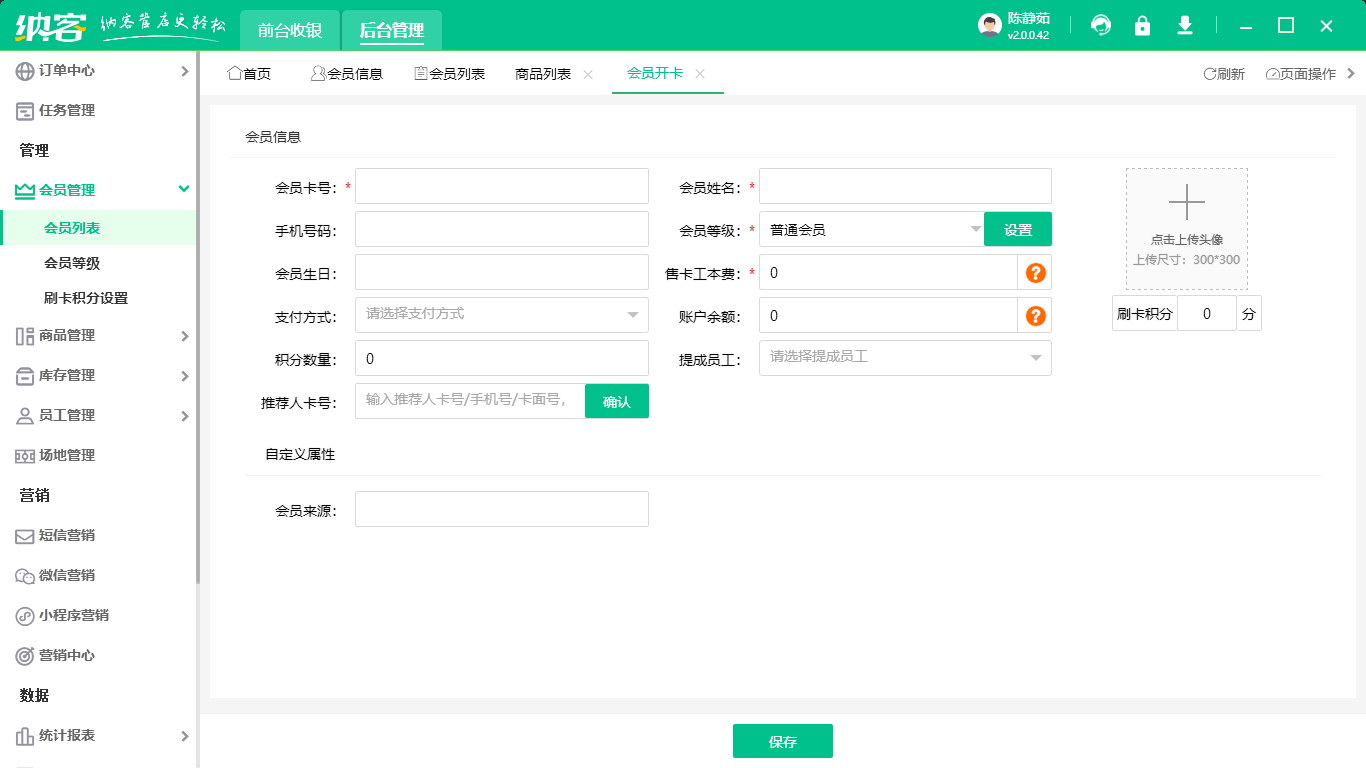
Task: Open 刷卡积分设置 in sidebar
Action: (x=86, y=298)
